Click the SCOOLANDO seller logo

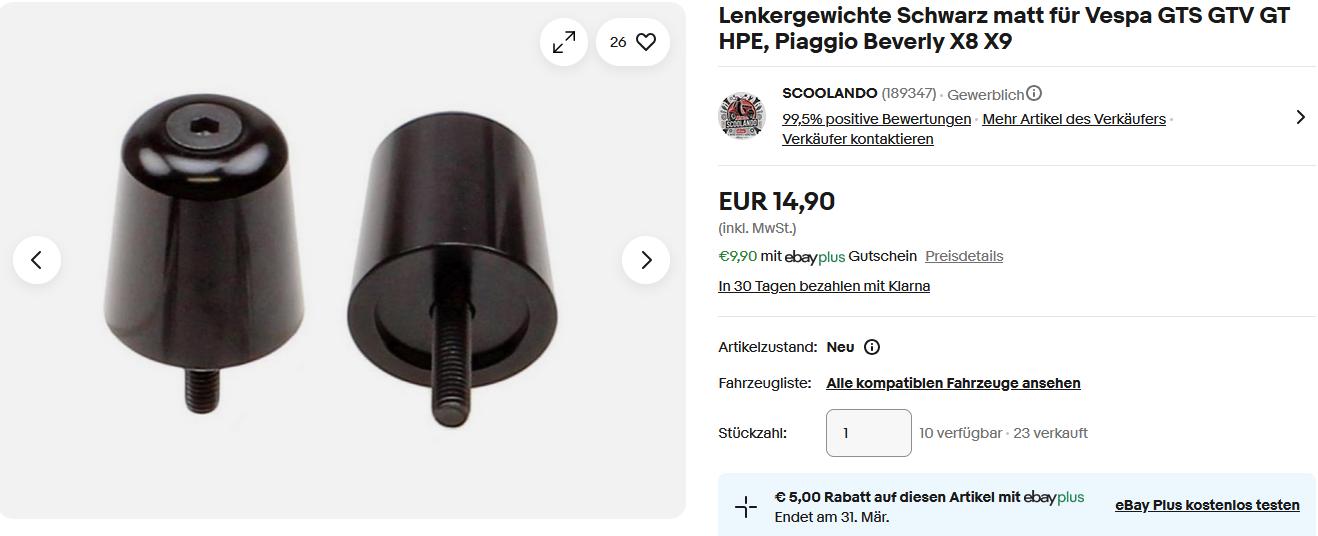coord(742,116)
